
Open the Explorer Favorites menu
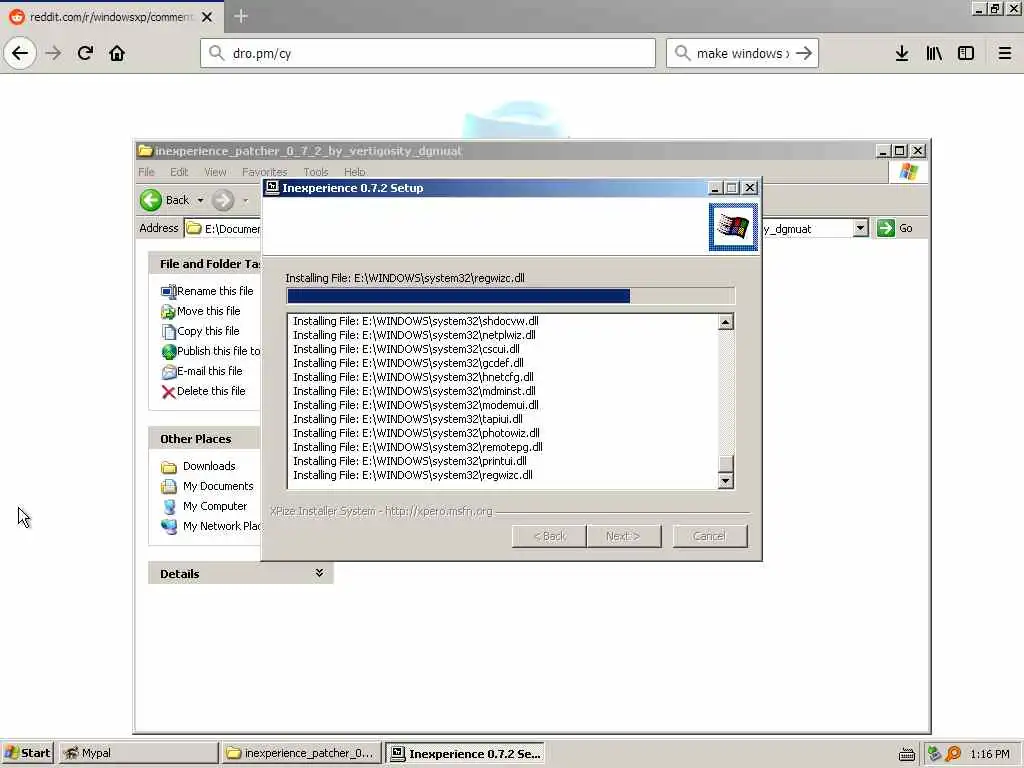(264, 172)
